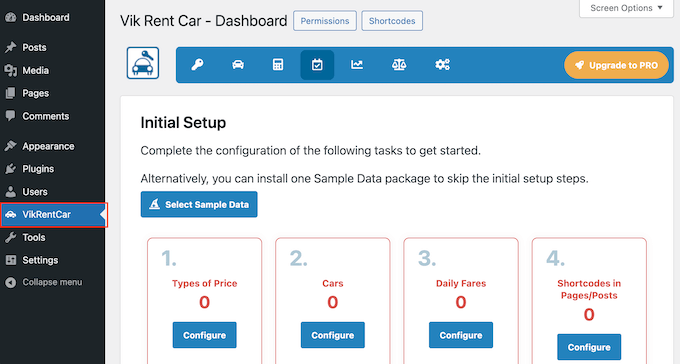Configure Shortcodes in Pages/Posts step
The height and width of the screenshot is (364, 680).
pos(589,347)
